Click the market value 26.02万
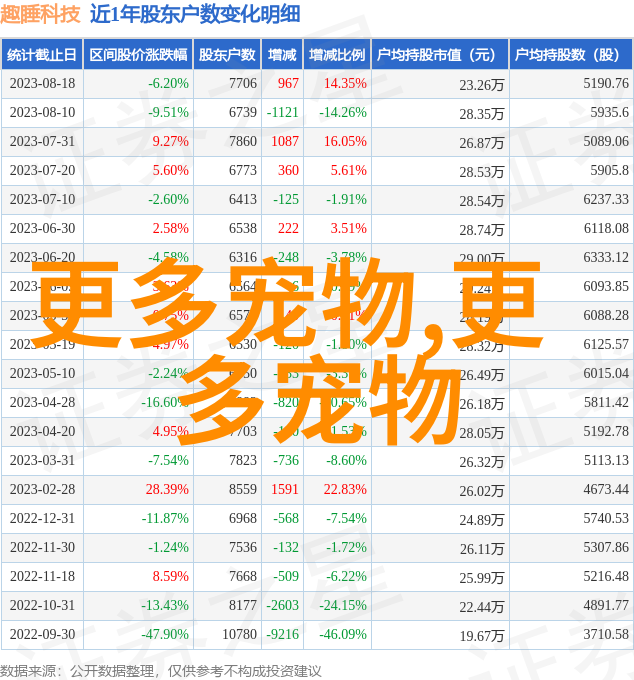The height and width of the screenshot is (680, 634). click(x=482, y=491)
